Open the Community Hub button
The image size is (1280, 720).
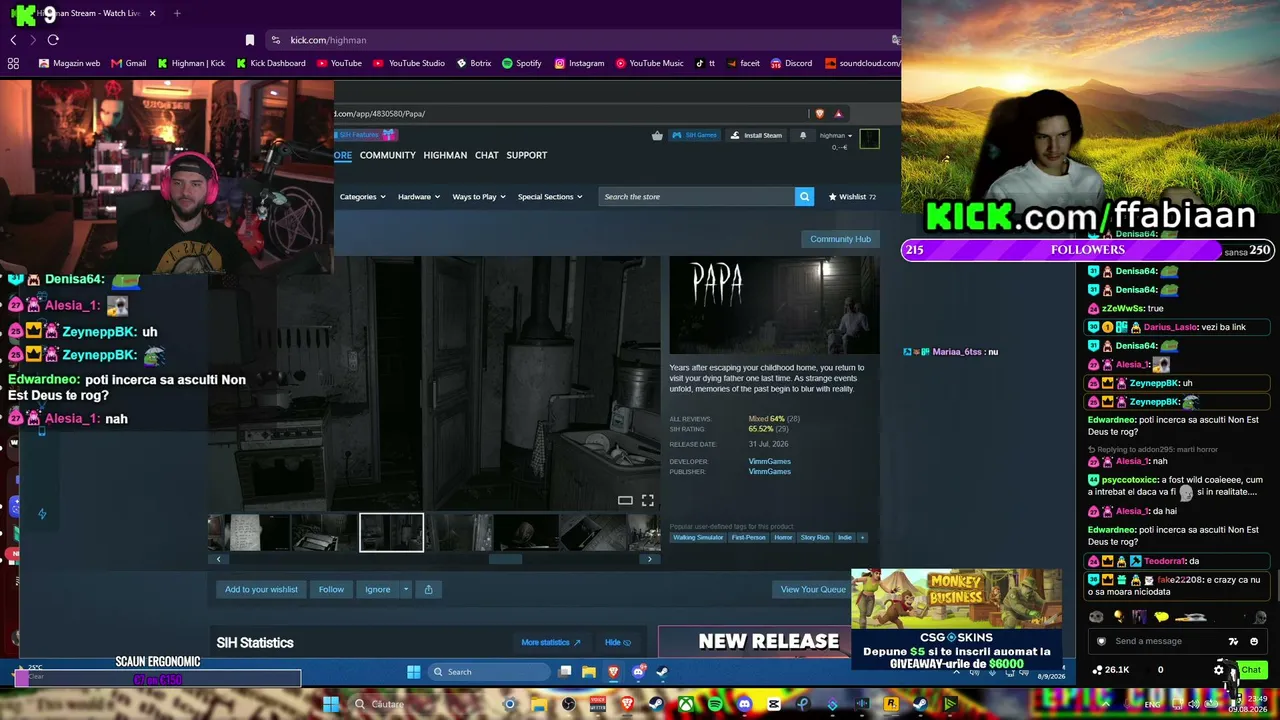[x=840, y=239]
